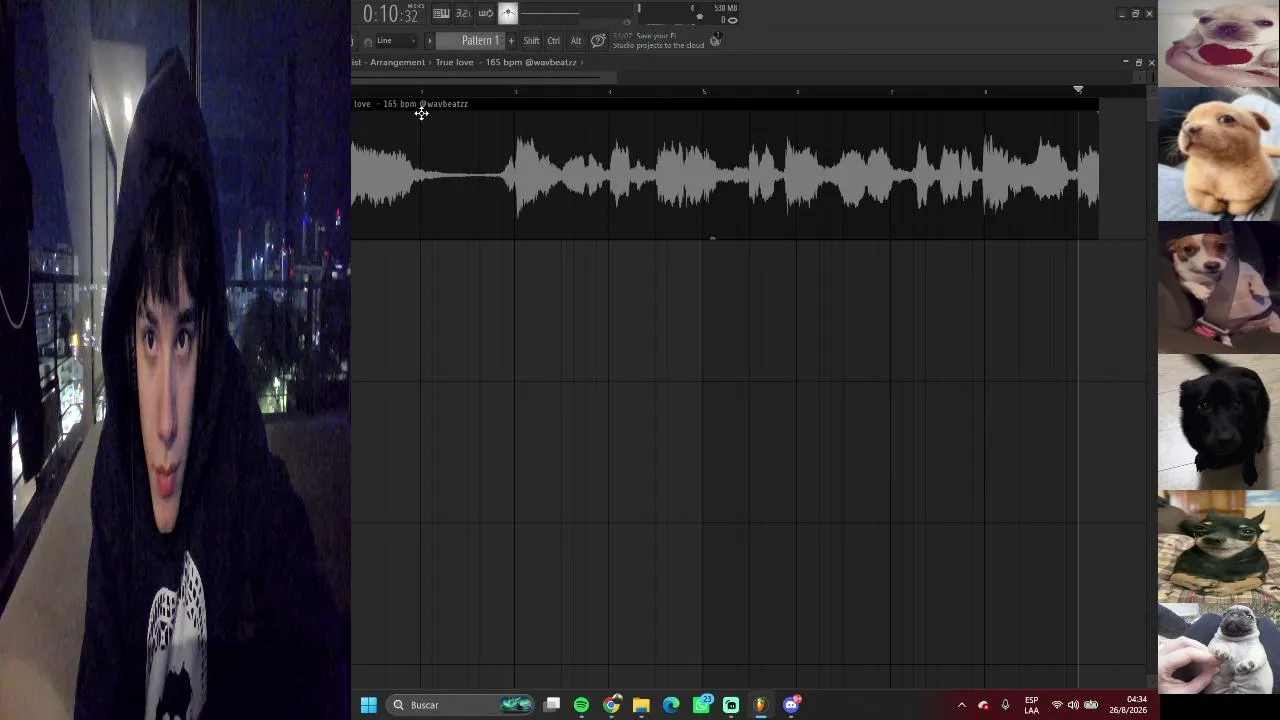Click the audio waveform clip in playlist

725,175
